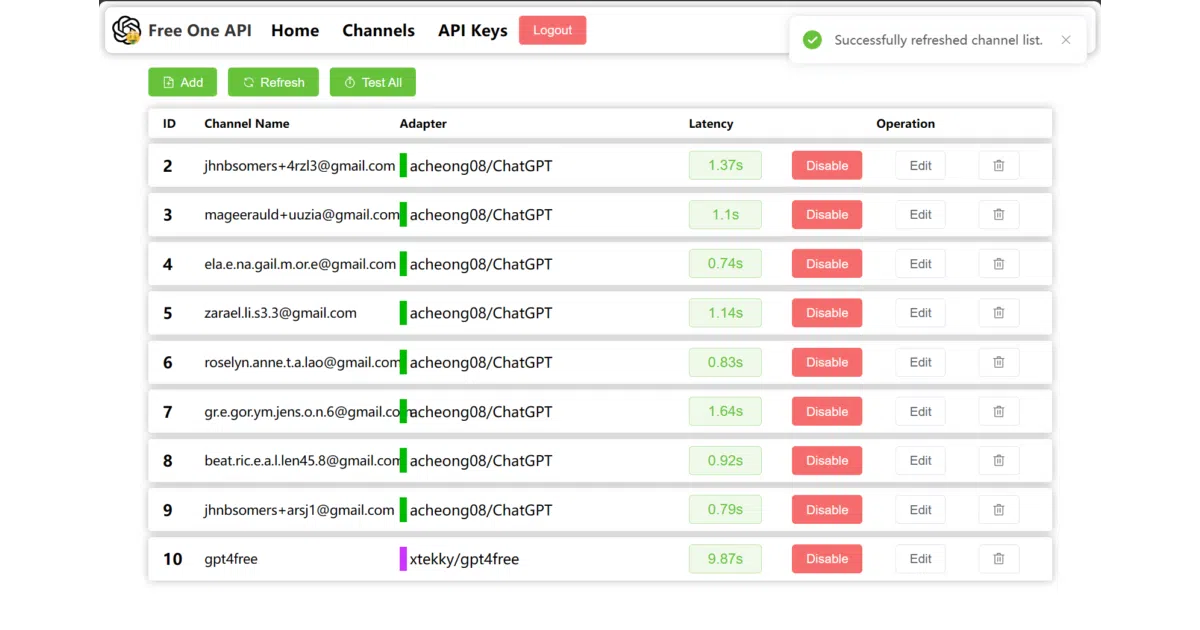The width and height of the screenshot is (1200, 630).
Task: Click the xtekky/gpt4free adapter text
Action: pyautogui.click(x=464, y=559)
